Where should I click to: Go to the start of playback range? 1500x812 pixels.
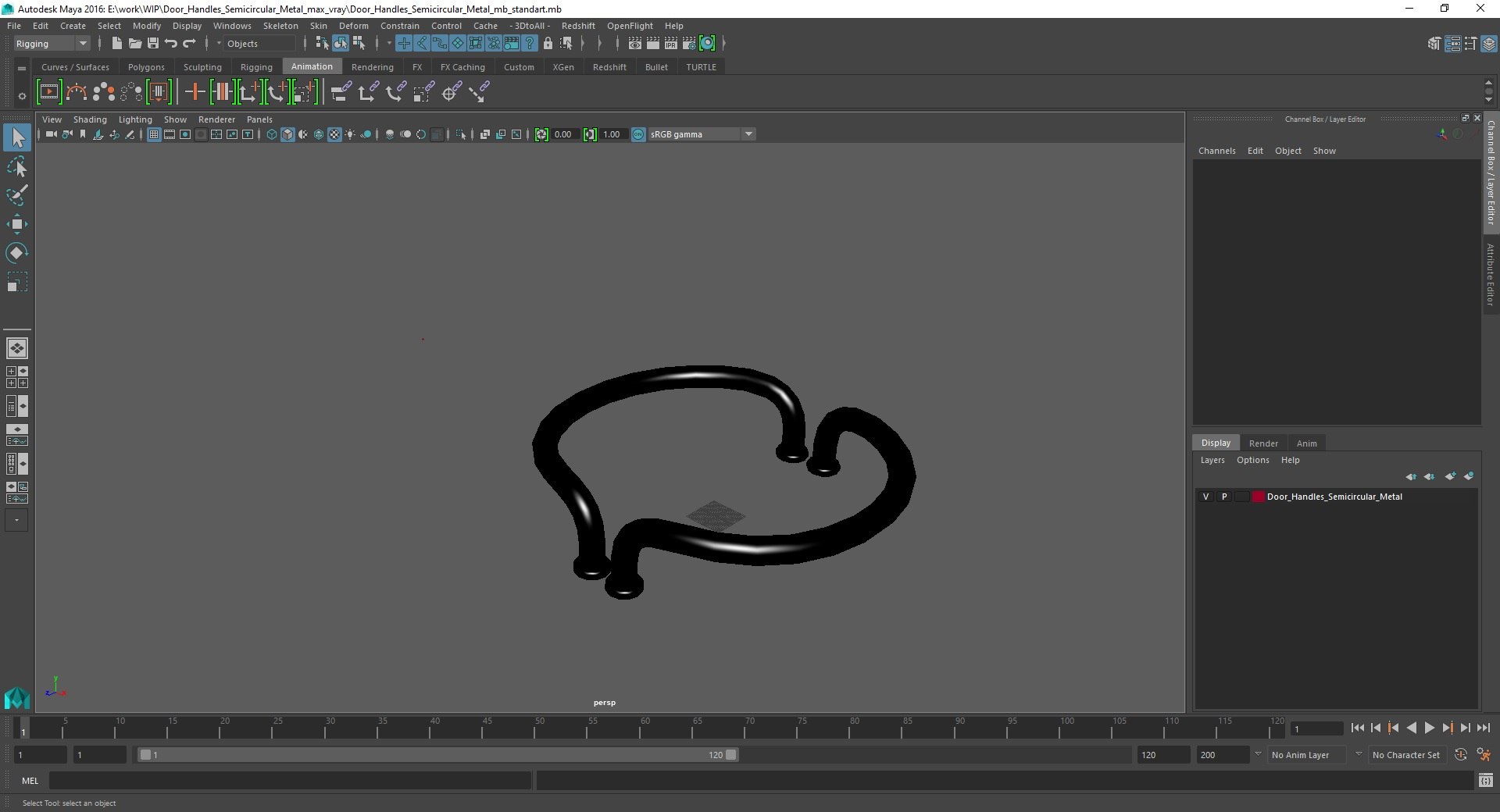point(1357,728)
